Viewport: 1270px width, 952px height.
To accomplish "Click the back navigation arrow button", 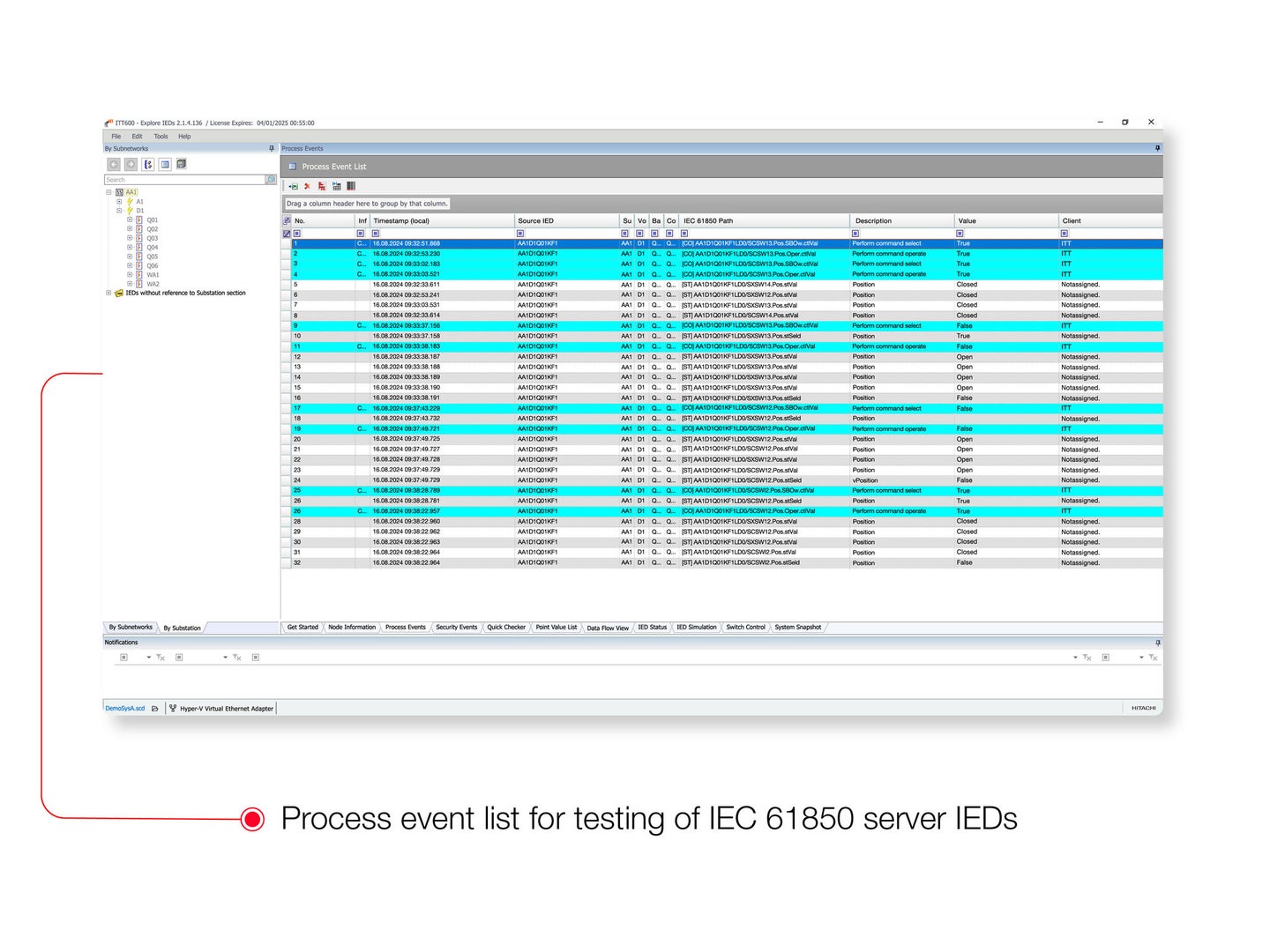I will point(114,164).
